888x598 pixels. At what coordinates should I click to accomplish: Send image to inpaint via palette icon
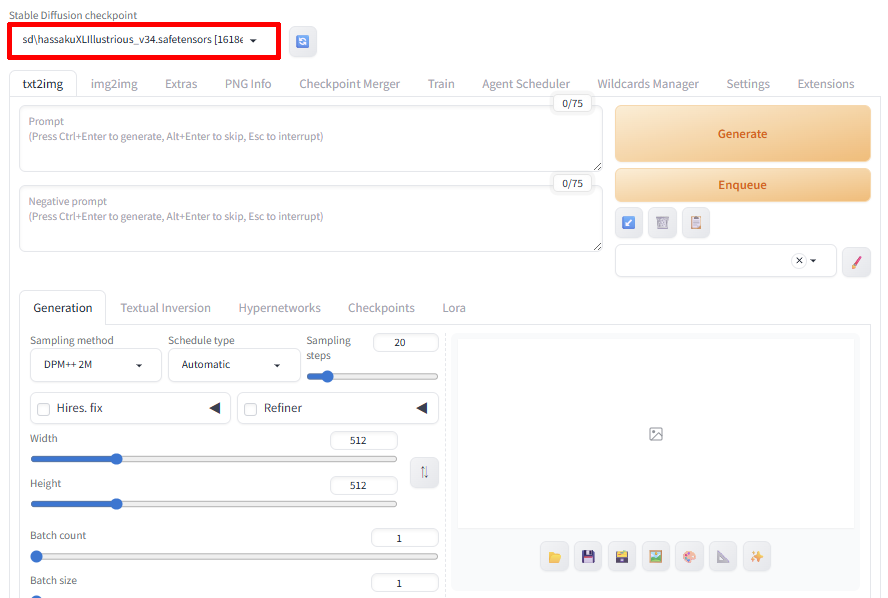[689, 557]
